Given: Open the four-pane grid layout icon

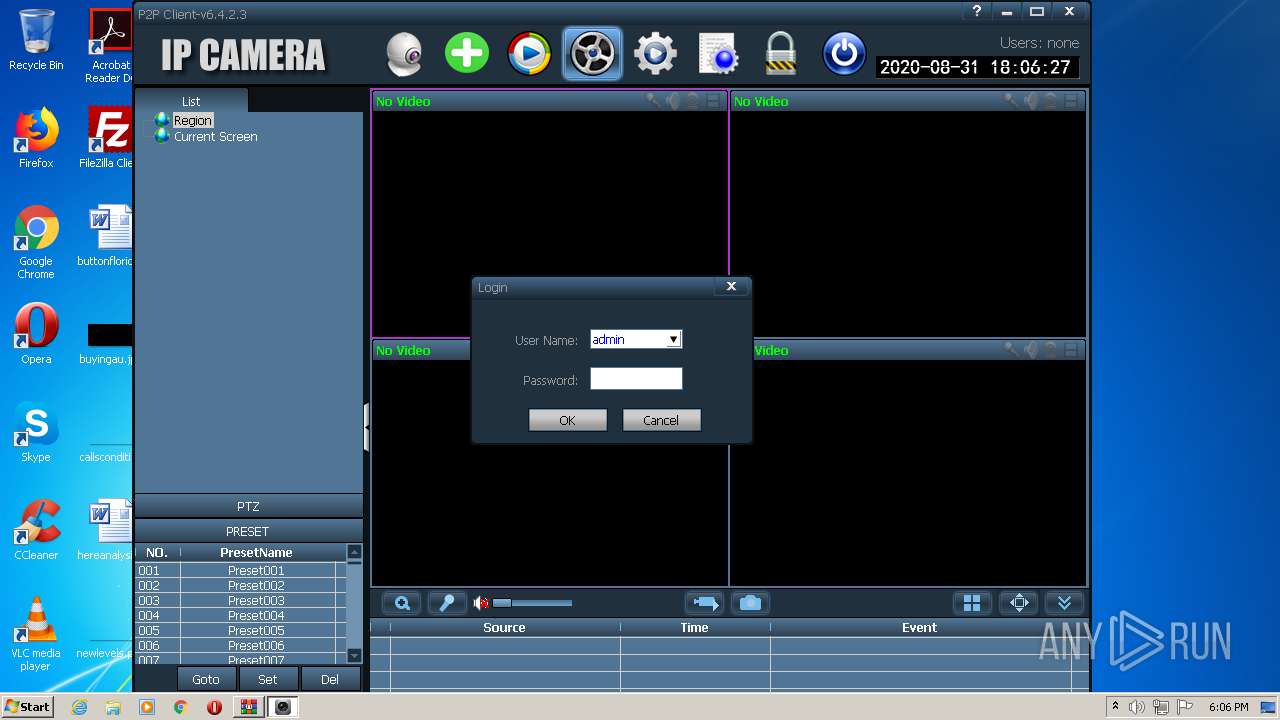Looking at the screenshot, I should (x=971, y=603).
